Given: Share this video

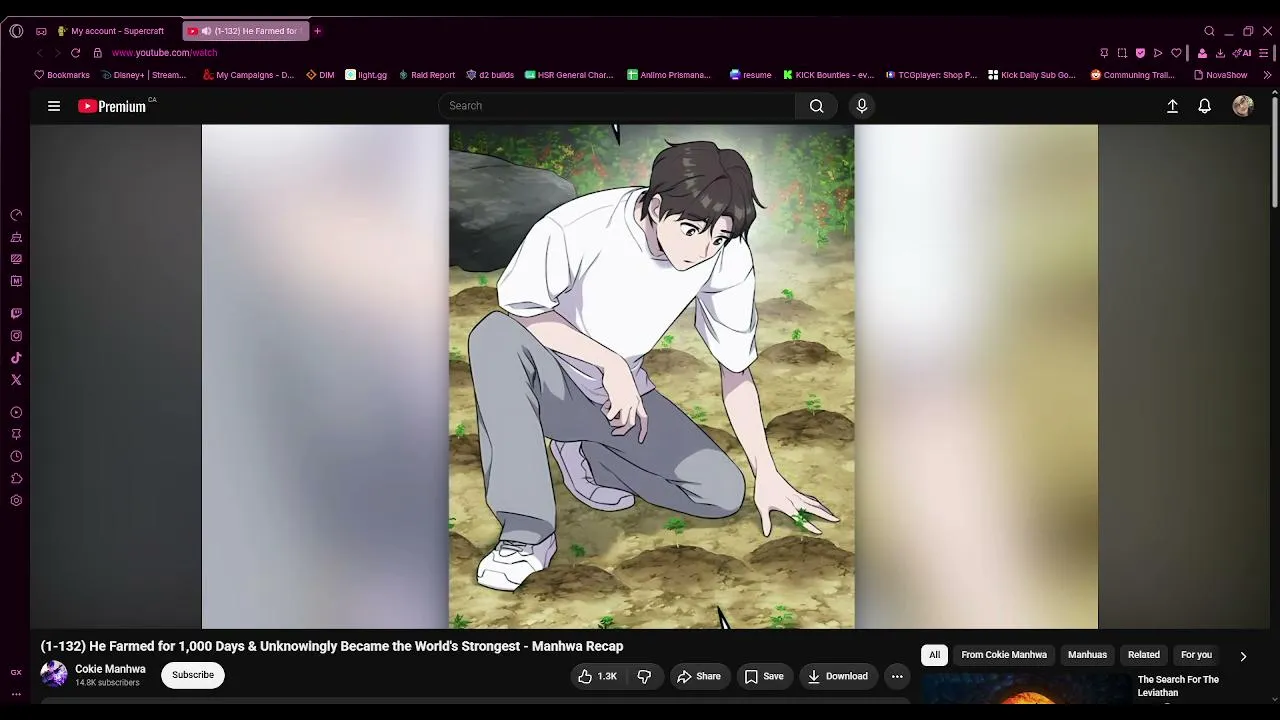Looking at the screenshot, I should tap(699, 677).
